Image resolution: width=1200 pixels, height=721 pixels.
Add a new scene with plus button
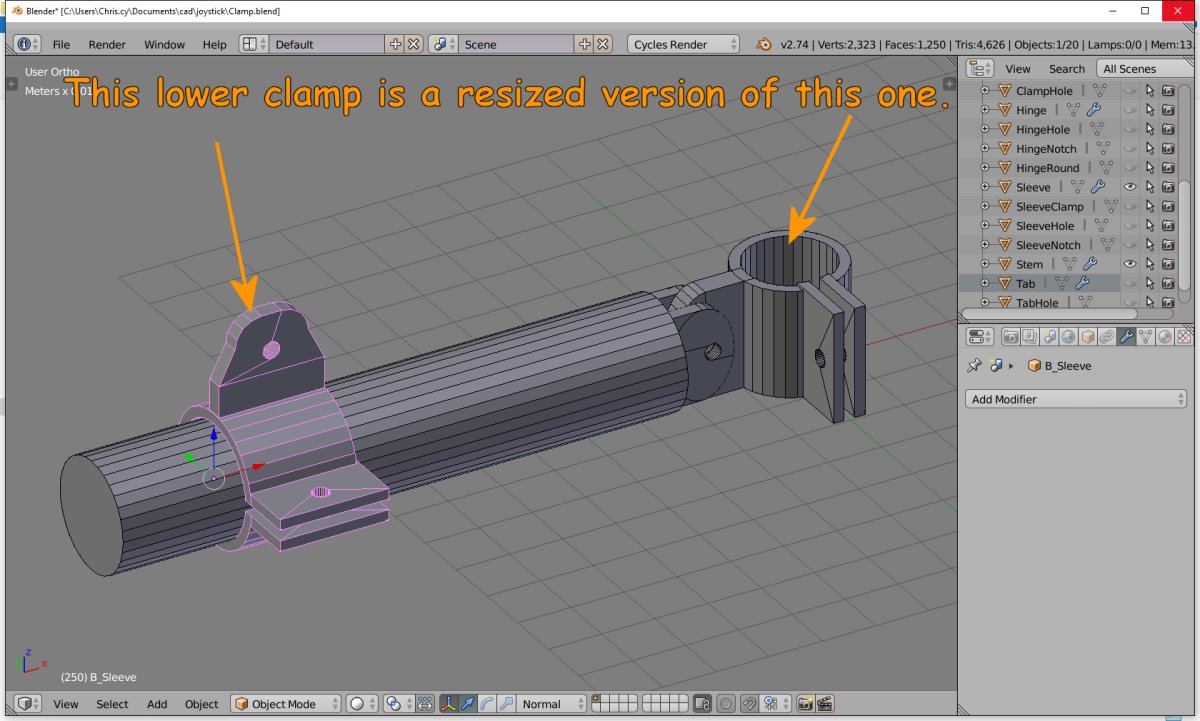583,44
